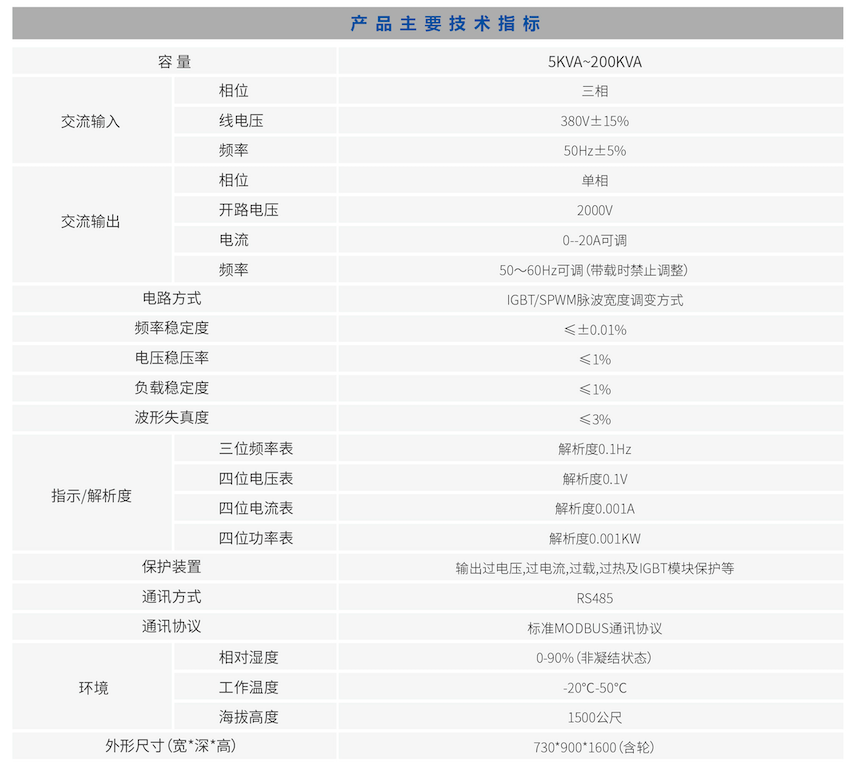Image resolution: width=856 pixels, height=772 pixels.
Task: Click the 交流输出 section header
Action: pos(90,222)
